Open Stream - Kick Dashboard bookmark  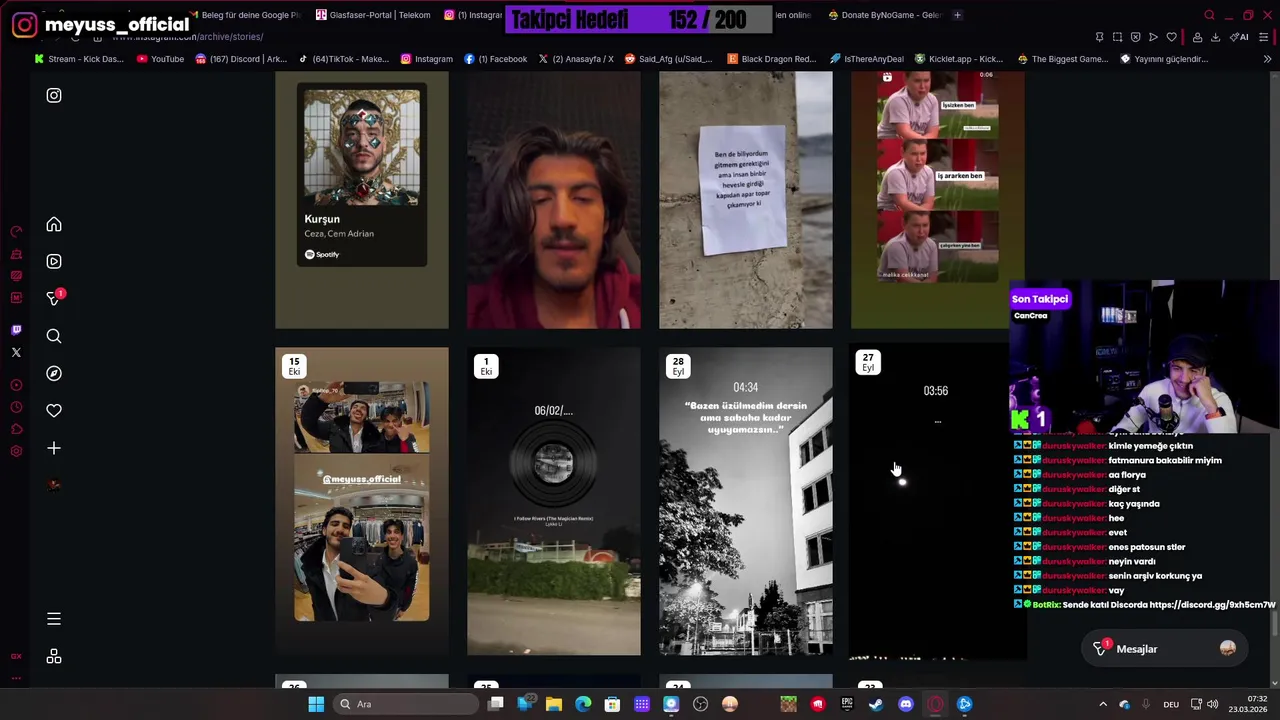[x=79, y=59]
